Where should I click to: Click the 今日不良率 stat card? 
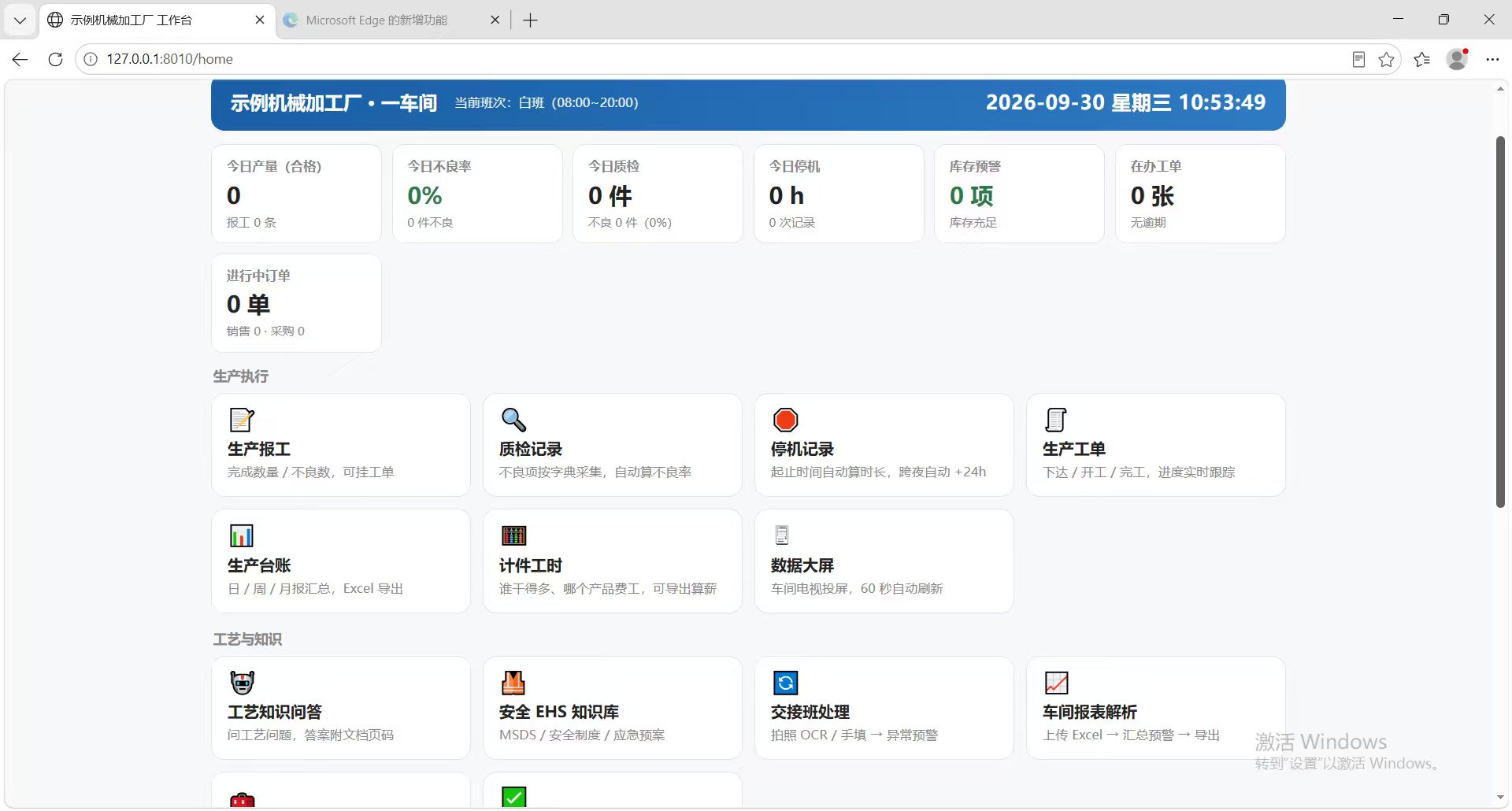click(477, 194)
